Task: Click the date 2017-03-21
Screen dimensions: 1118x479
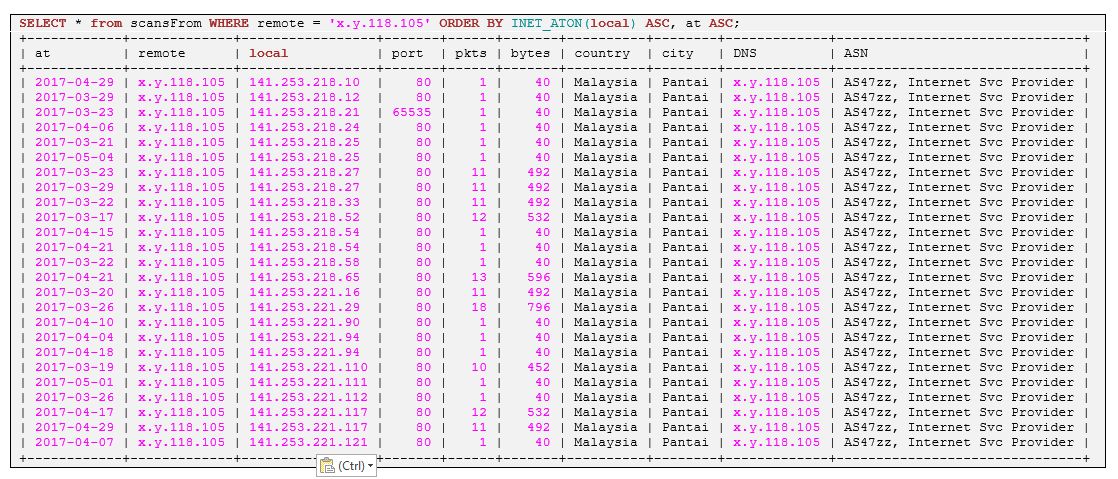Action: [x=74, y=142]
